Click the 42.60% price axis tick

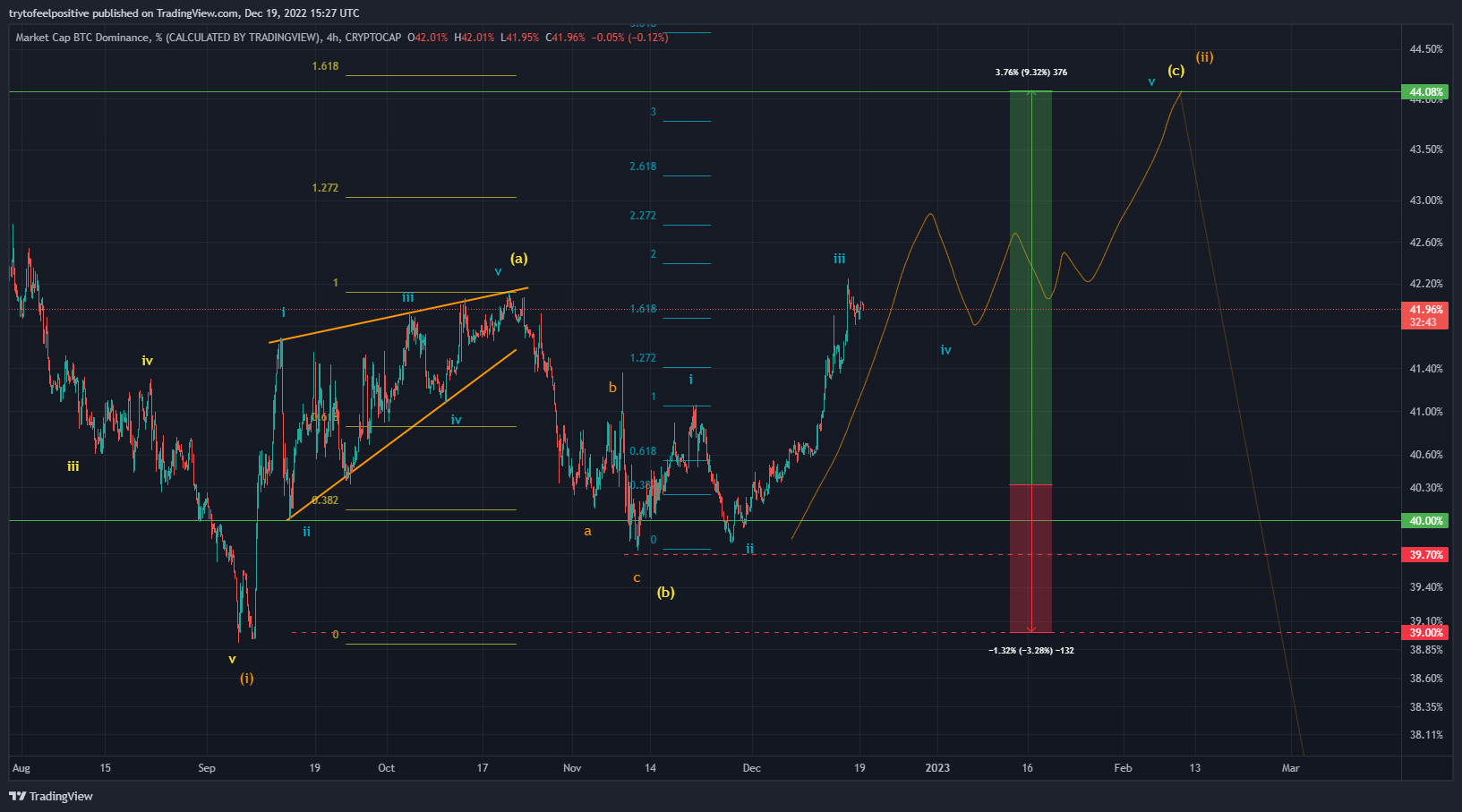click(1426, 243)
